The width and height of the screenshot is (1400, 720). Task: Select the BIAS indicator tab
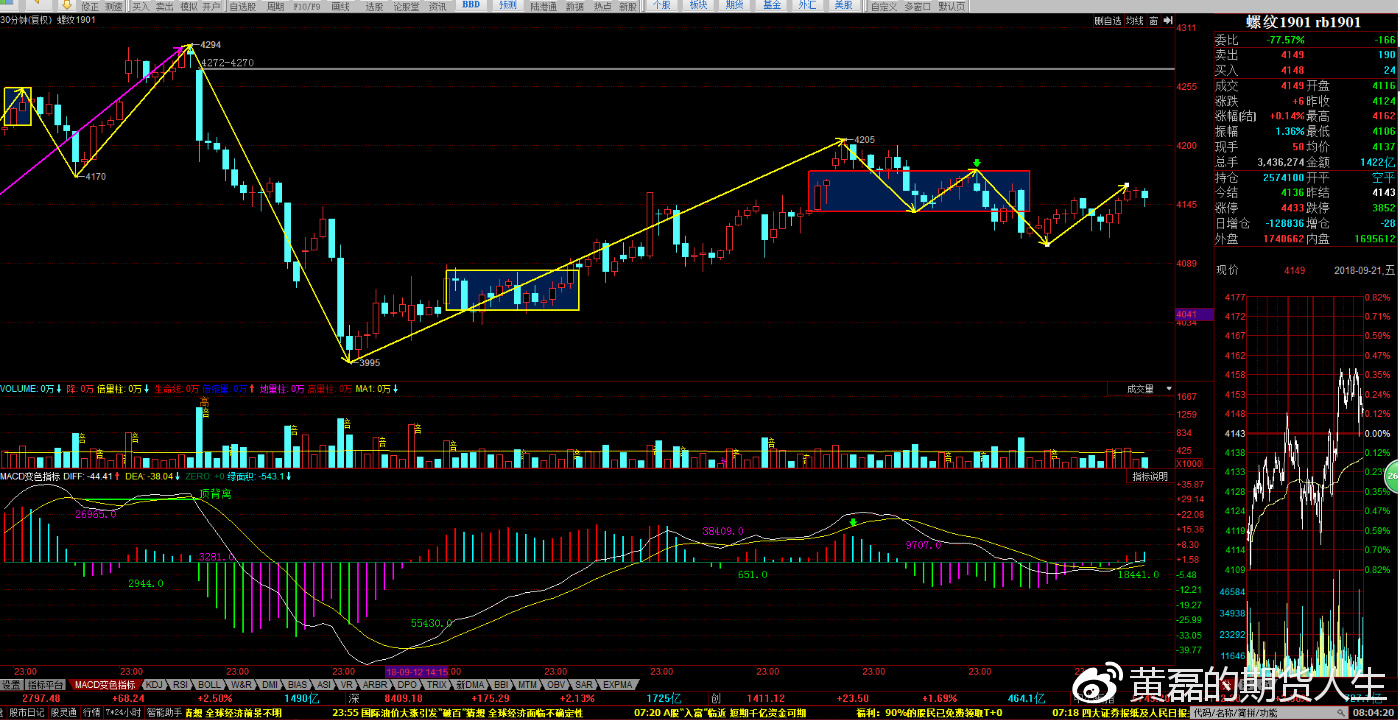click(298, 685)
